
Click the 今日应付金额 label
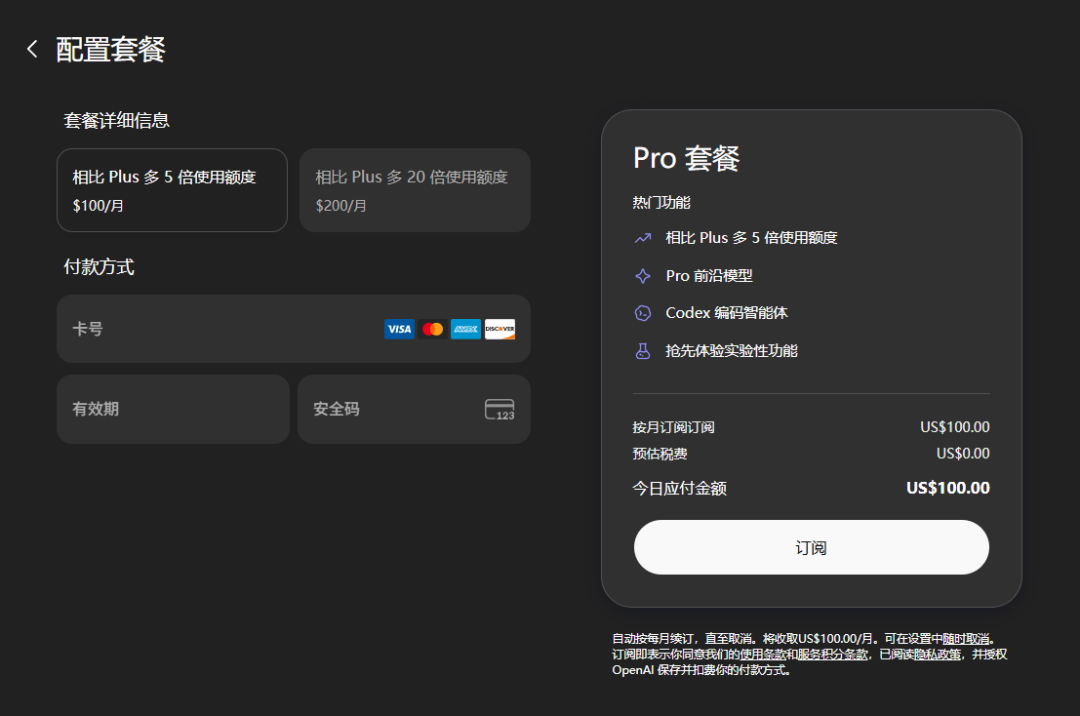[679, 489]
